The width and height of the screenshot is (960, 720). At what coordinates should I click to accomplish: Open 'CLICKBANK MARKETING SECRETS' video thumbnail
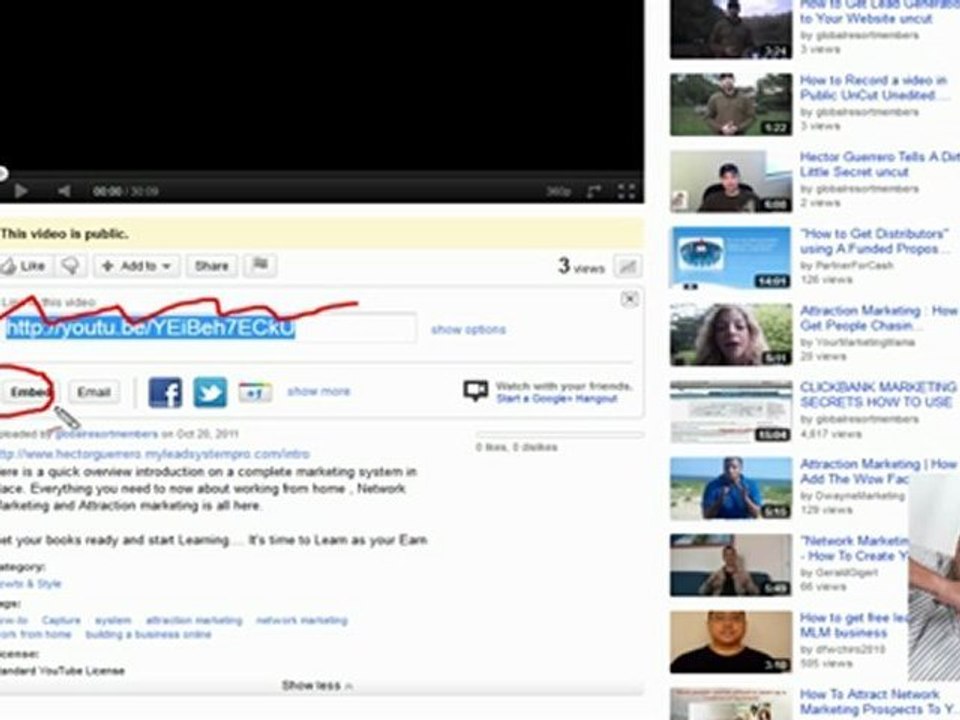(x=731, y=411)
